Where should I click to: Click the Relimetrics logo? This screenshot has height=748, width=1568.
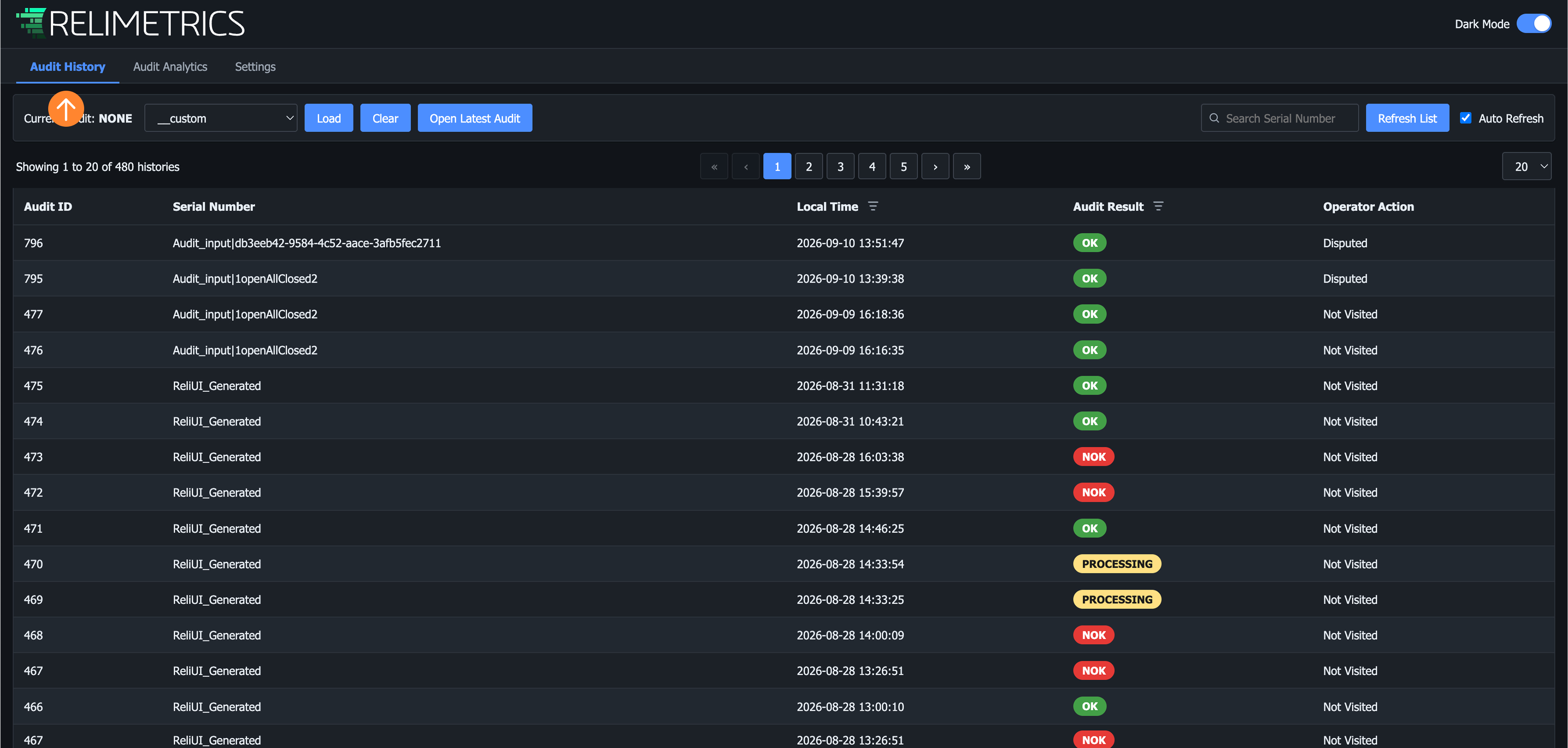(130, 23)
